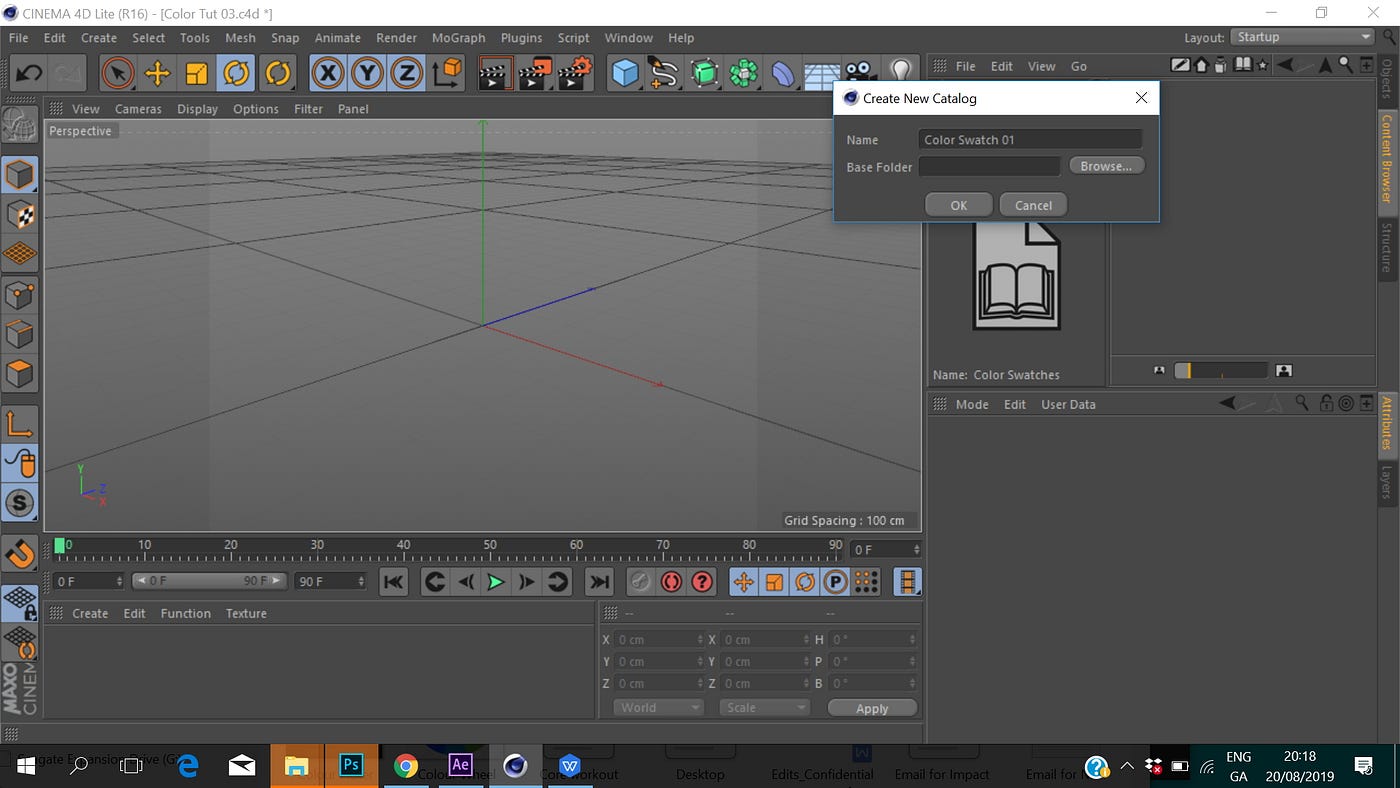Viewport: 1400px width, 788px height.
Task: Click the Base Folder input field
Action: coord(989,166)
